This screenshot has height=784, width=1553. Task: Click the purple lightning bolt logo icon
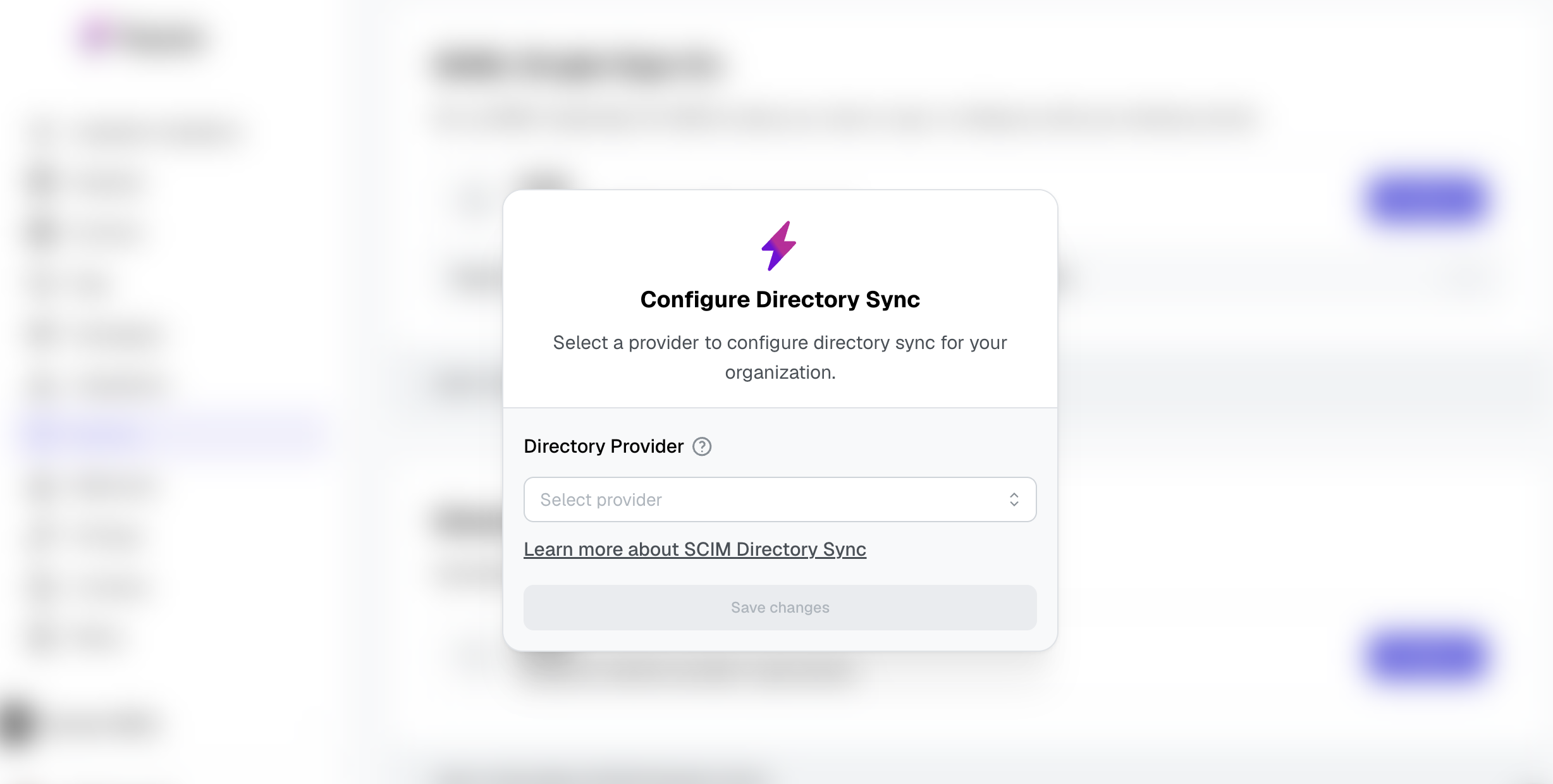click(x=779, y=246)
